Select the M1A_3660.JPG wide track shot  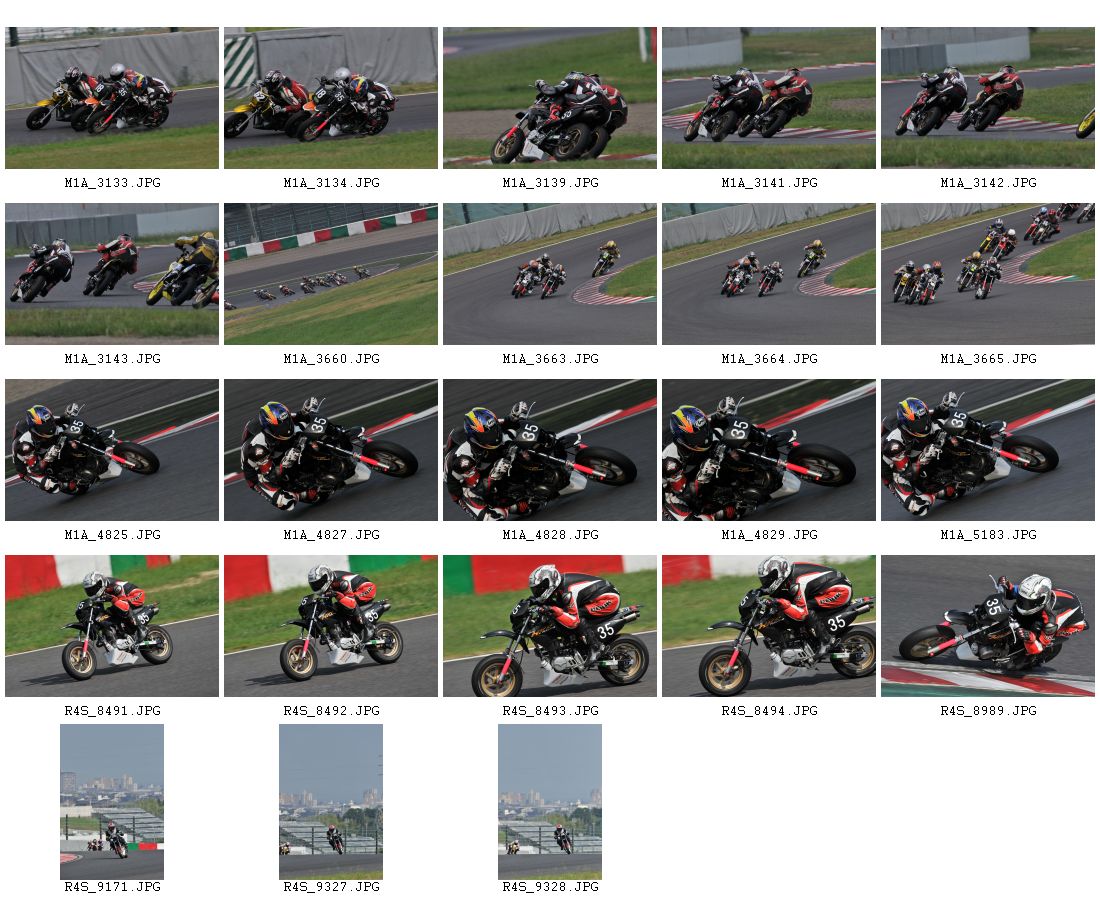(330, 274)
